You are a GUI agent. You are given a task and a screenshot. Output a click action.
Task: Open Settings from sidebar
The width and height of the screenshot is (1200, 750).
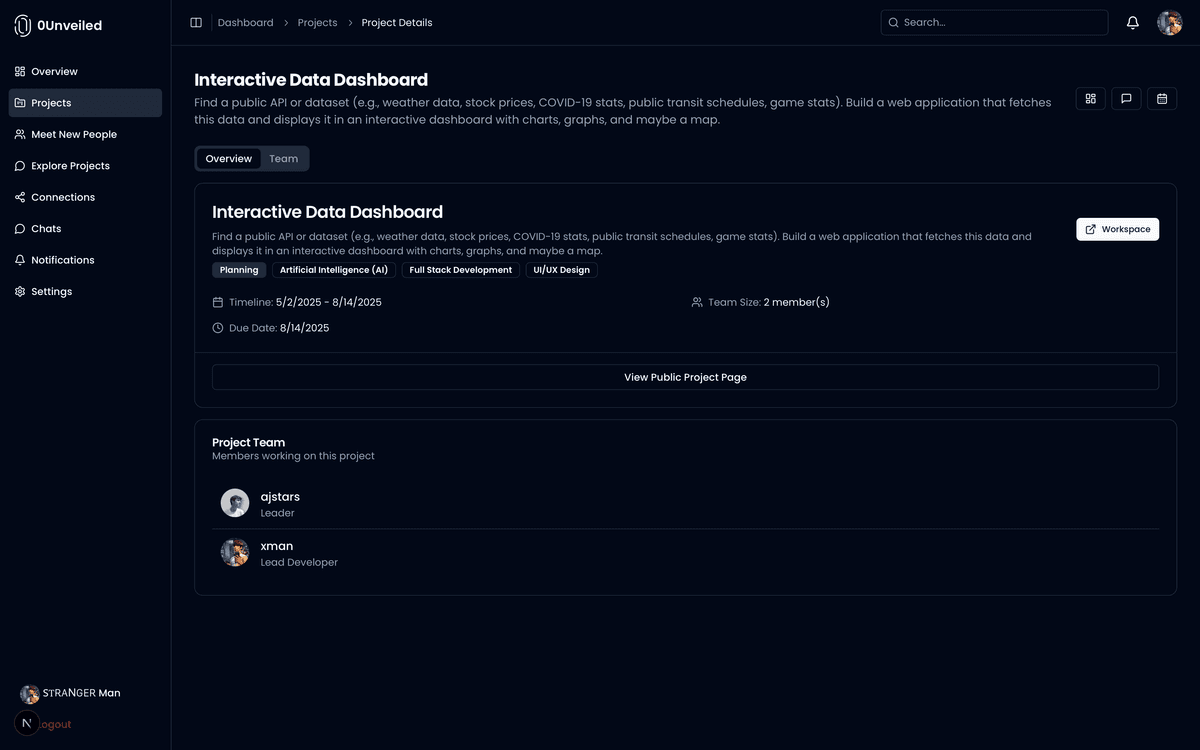[51, 292]
